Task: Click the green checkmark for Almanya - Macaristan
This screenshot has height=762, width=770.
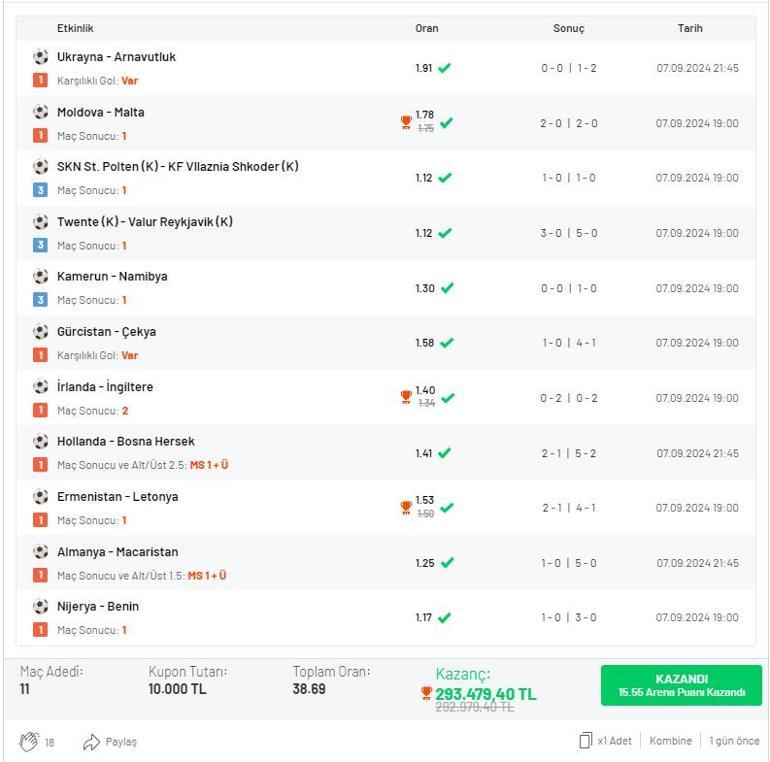Action: pos(445,563)
